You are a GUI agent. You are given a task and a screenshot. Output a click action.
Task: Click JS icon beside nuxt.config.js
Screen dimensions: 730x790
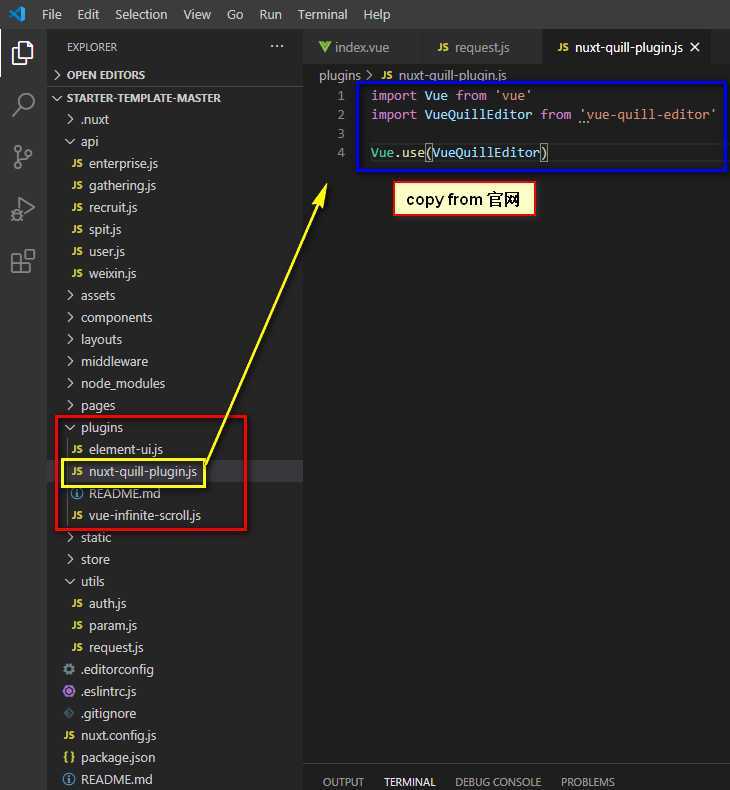70,735
